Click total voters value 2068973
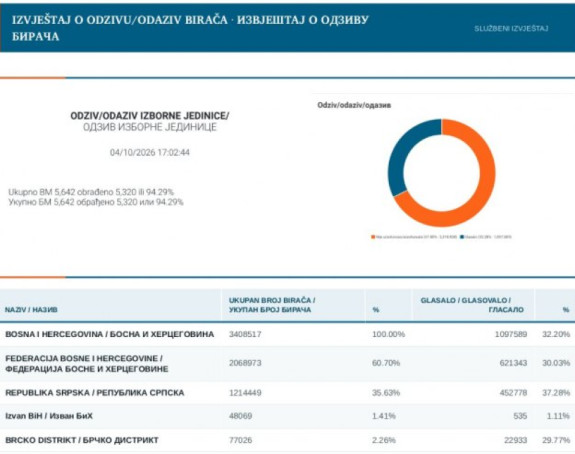Image resolution: width=575 pixels, height=454 pixels. [245, 363]
